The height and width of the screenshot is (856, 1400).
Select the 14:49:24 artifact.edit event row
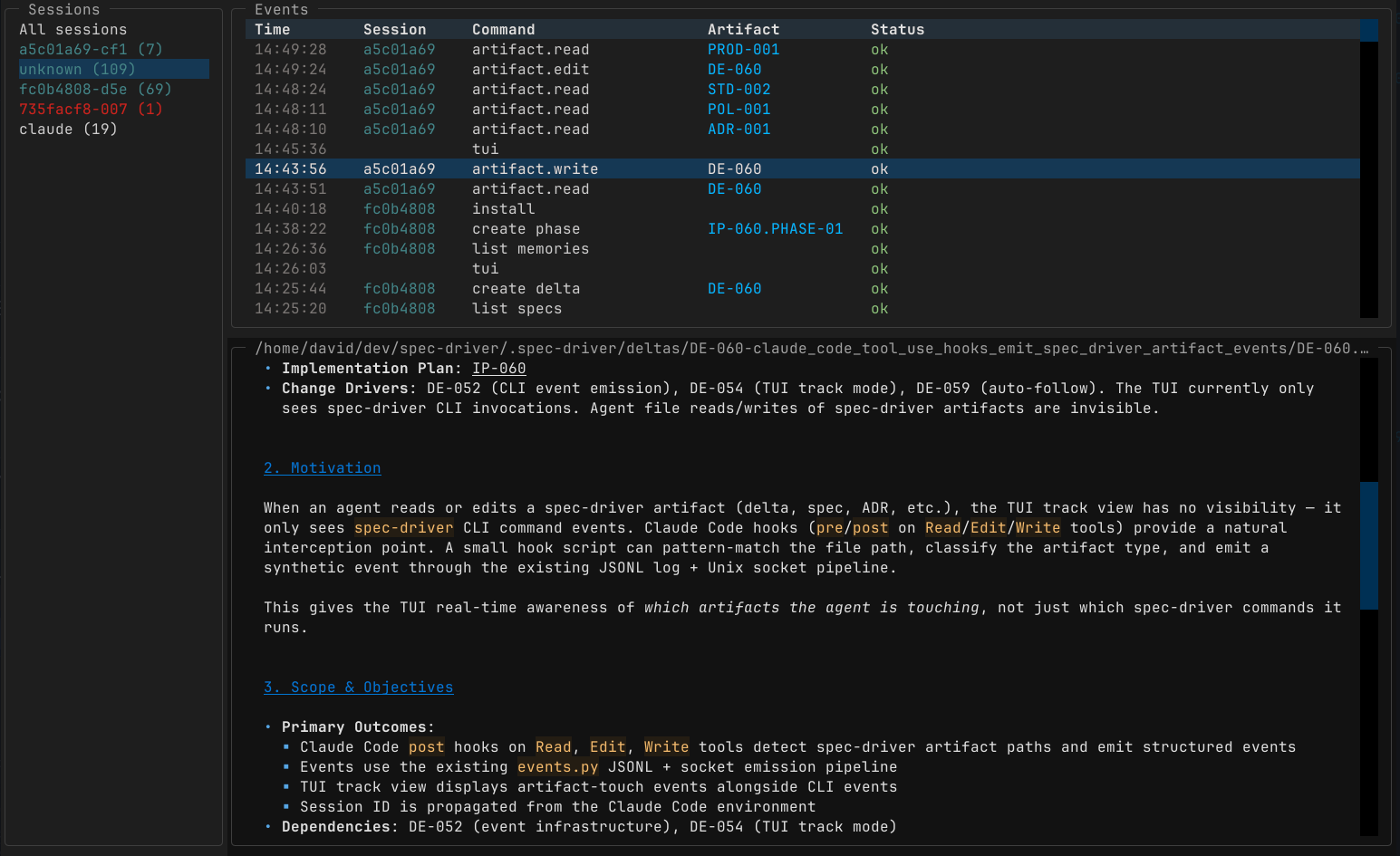tap(803, 70)
